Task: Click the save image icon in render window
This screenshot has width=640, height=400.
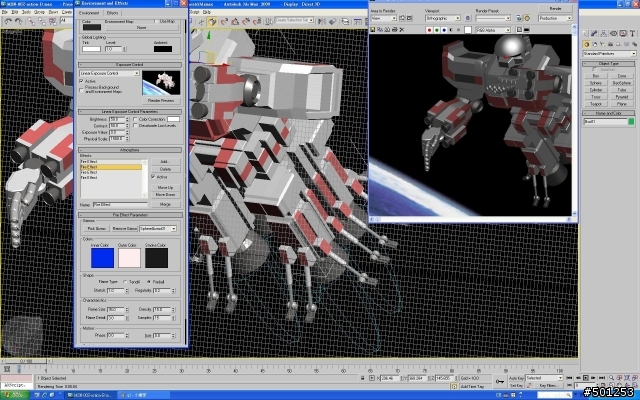Action: [374, 31]
